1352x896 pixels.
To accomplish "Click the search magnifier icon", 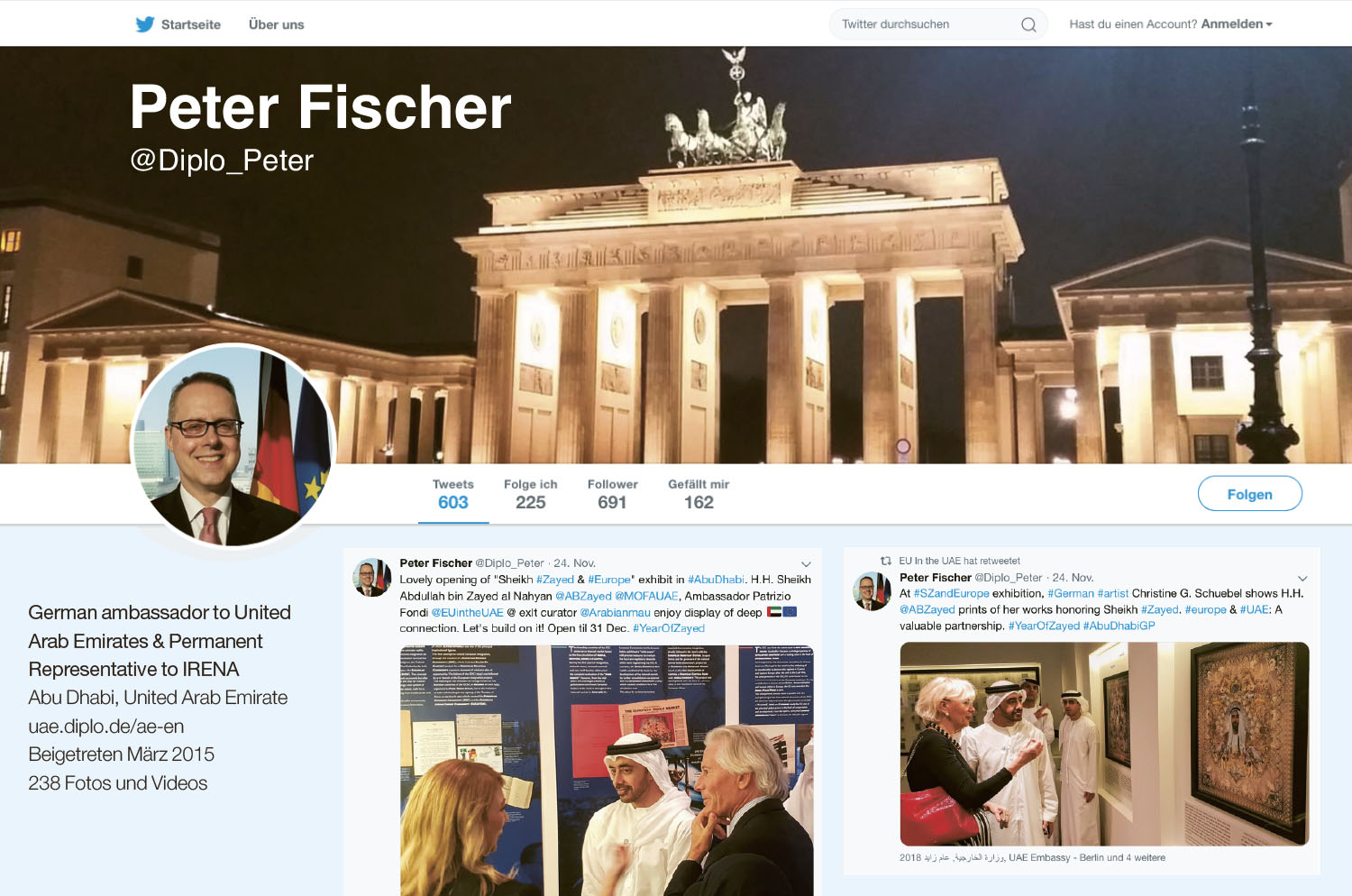I will pyautogui.click(x=1028, y=24).
